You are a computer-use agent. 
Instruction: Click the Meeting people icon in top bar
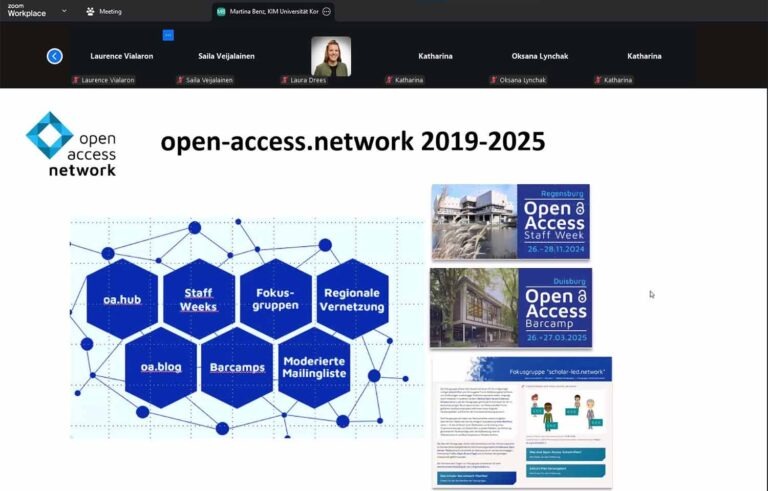pyautogui.click(x=90, y=12)
